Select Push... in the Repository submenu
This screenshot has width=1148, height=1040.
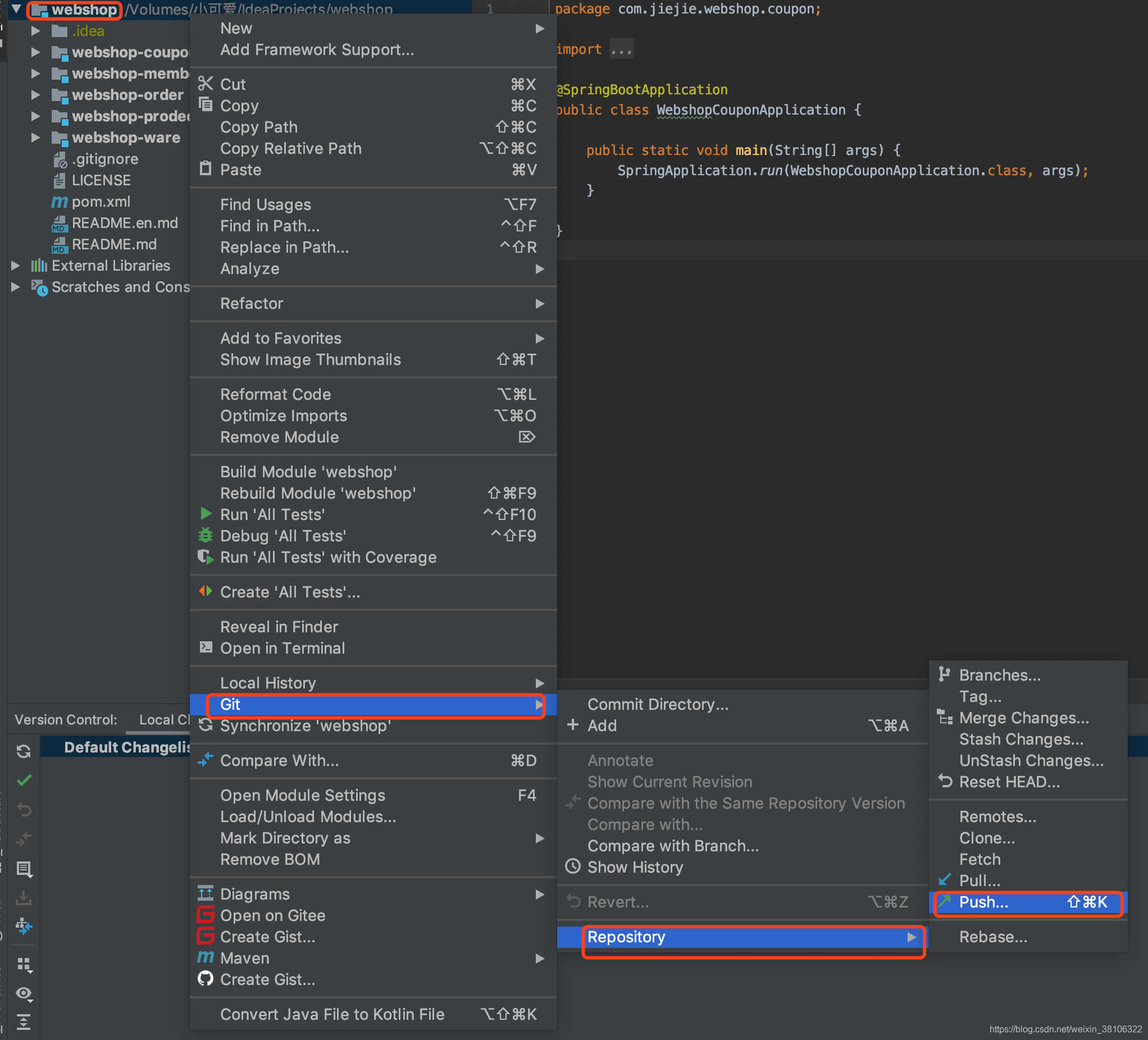(983, 902)
